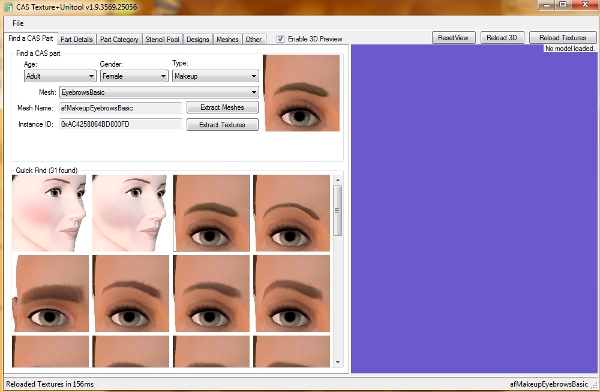Maximize the CAS Texture+Unitool window

coord(563,5)
